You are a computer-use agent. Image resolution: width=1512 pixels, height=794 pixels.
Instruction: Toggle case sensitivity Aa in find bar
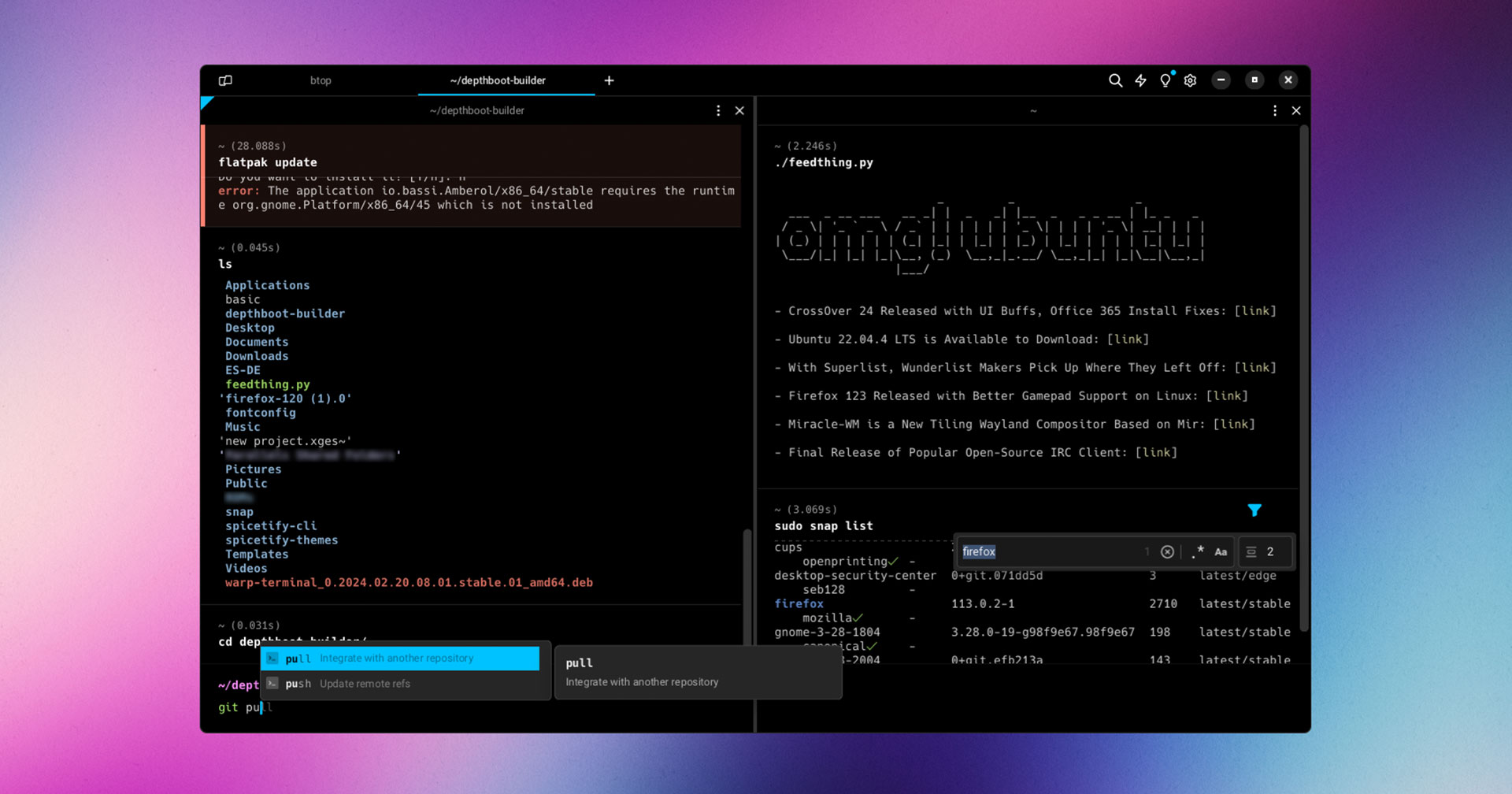pyautogui.click(x=1221, y=552)
